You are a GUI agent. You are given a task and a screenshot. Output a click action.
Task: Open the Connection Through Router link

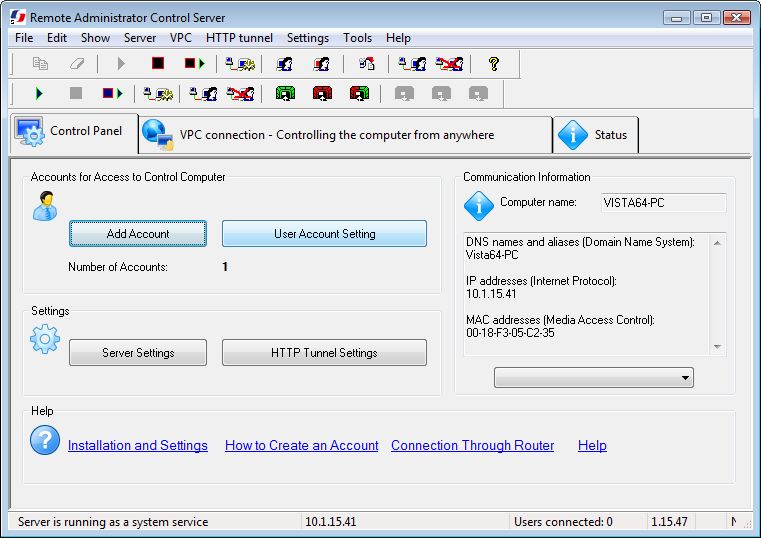472,445
